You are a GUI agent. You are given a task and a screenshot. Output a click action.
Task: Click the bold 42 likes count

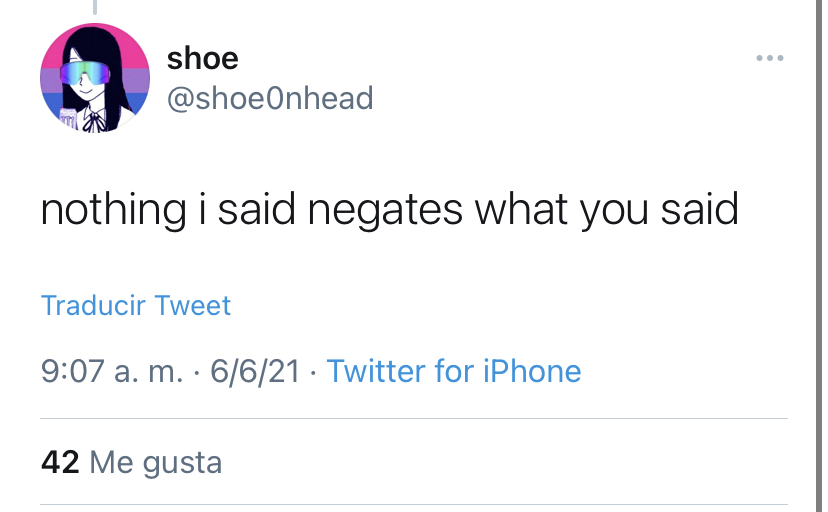tap(60, 462)
